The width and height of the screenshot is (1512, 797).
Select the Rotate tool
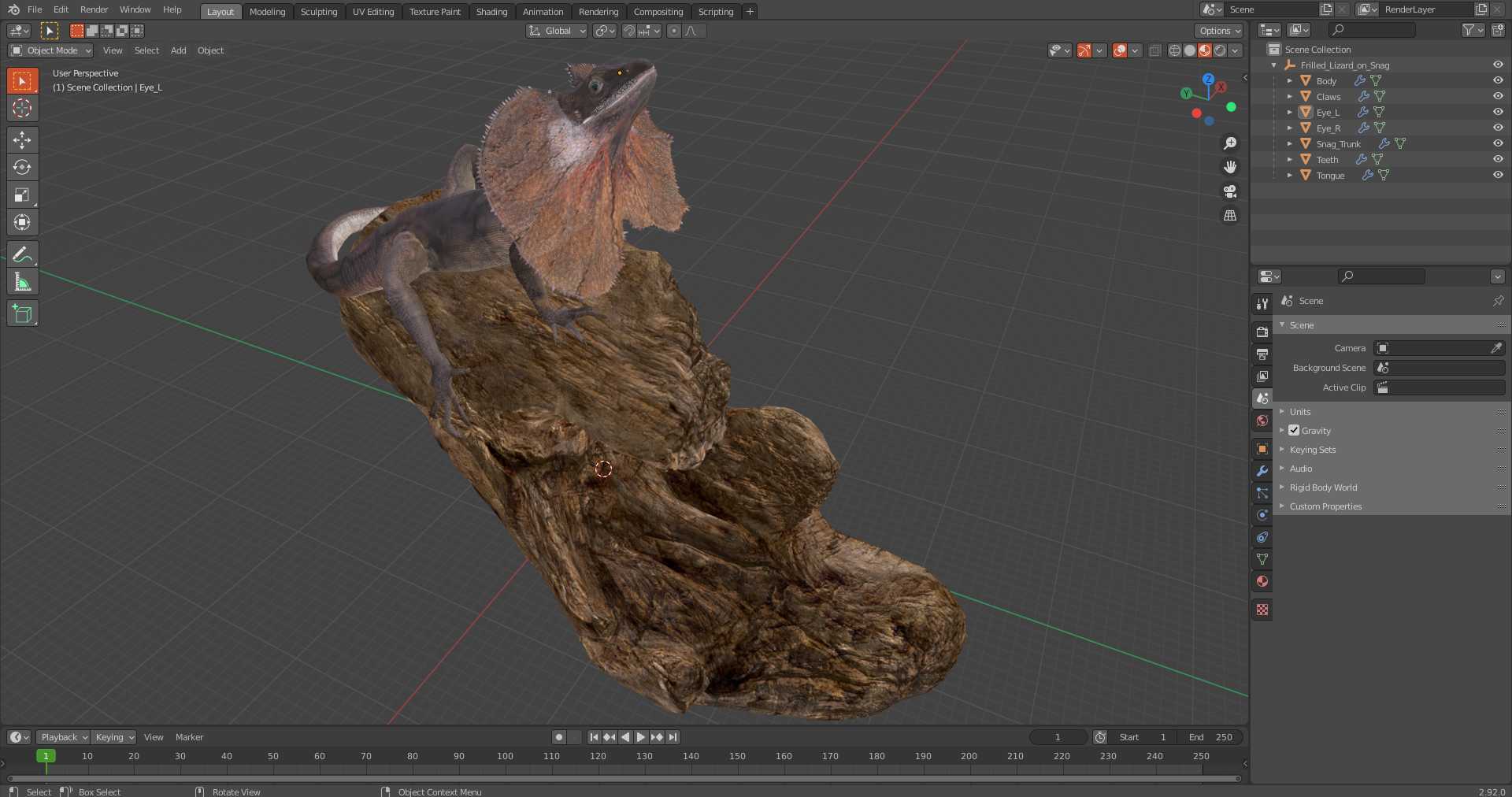tap(22, 167)
